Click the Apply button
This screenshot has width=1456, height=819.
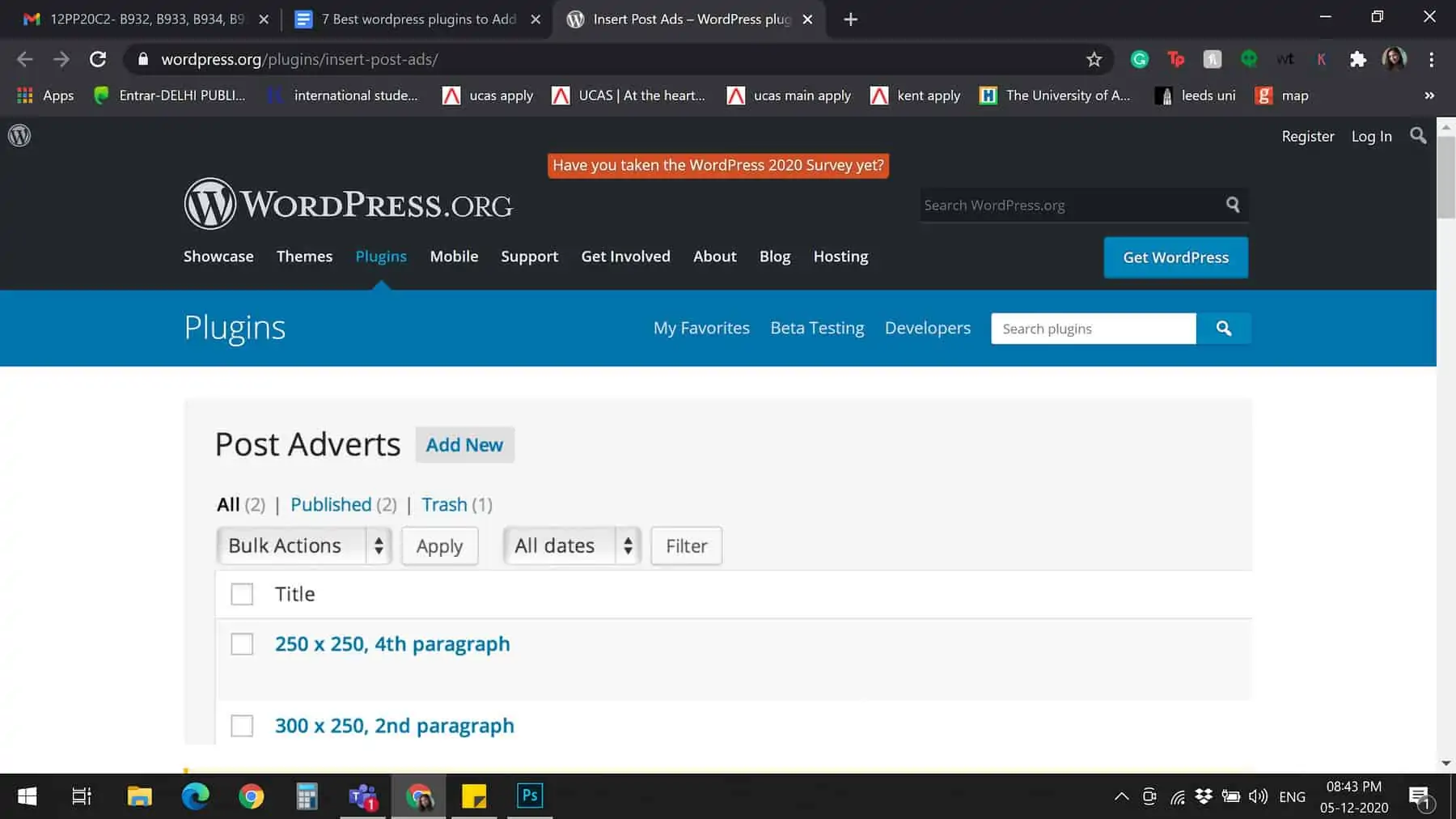(440, 545)
